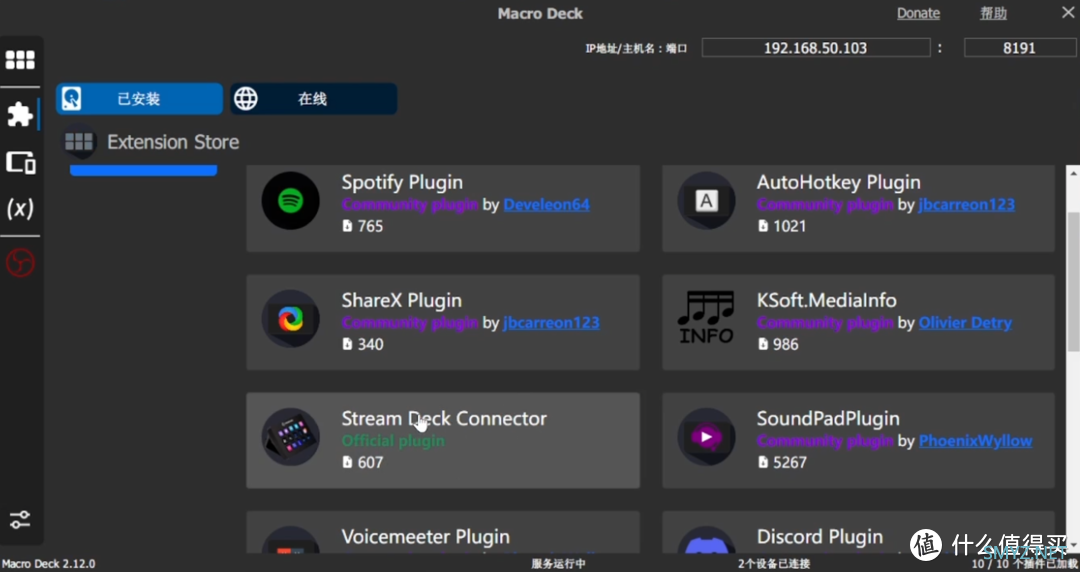Open the Devices sidebar icon
The image size is (1080, 572).
click(x=21, y=163)
